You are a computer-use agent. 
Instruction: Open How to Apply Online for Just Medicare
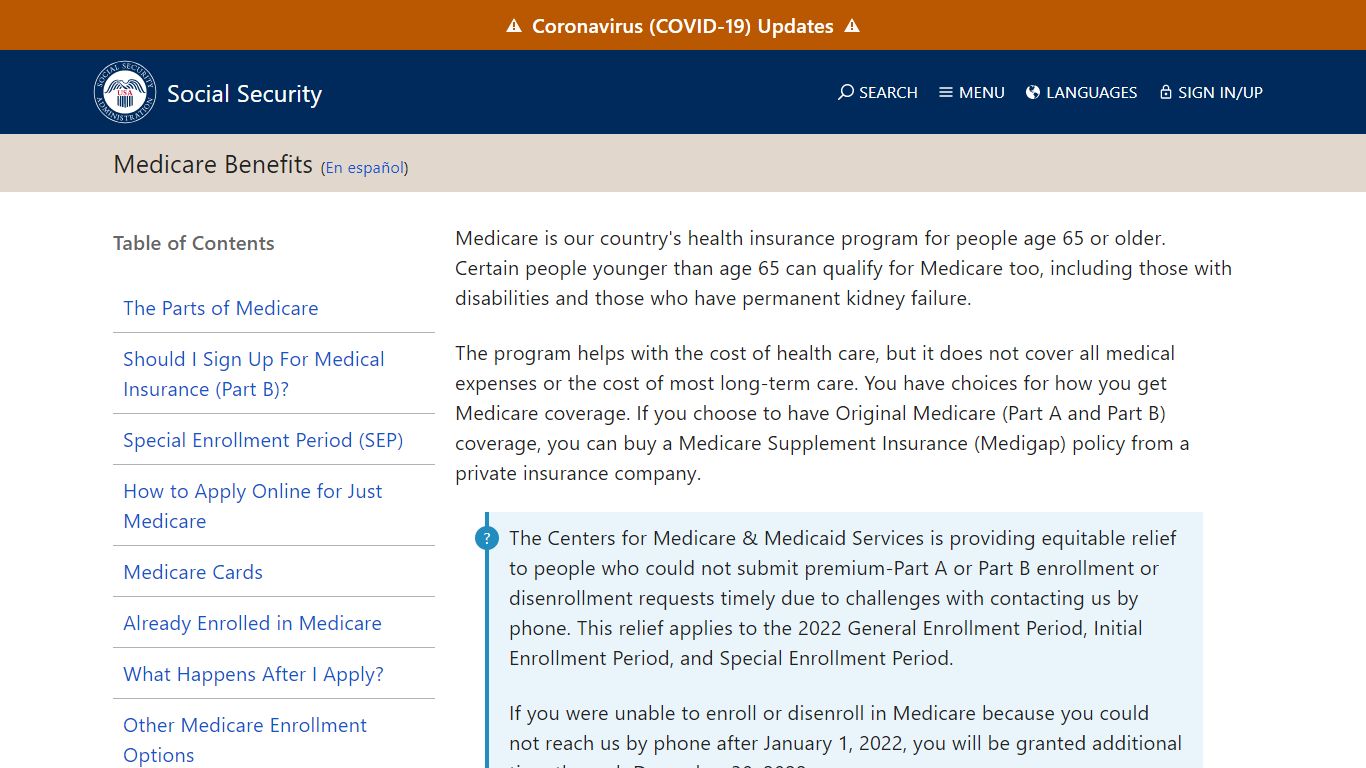(253, 506)
